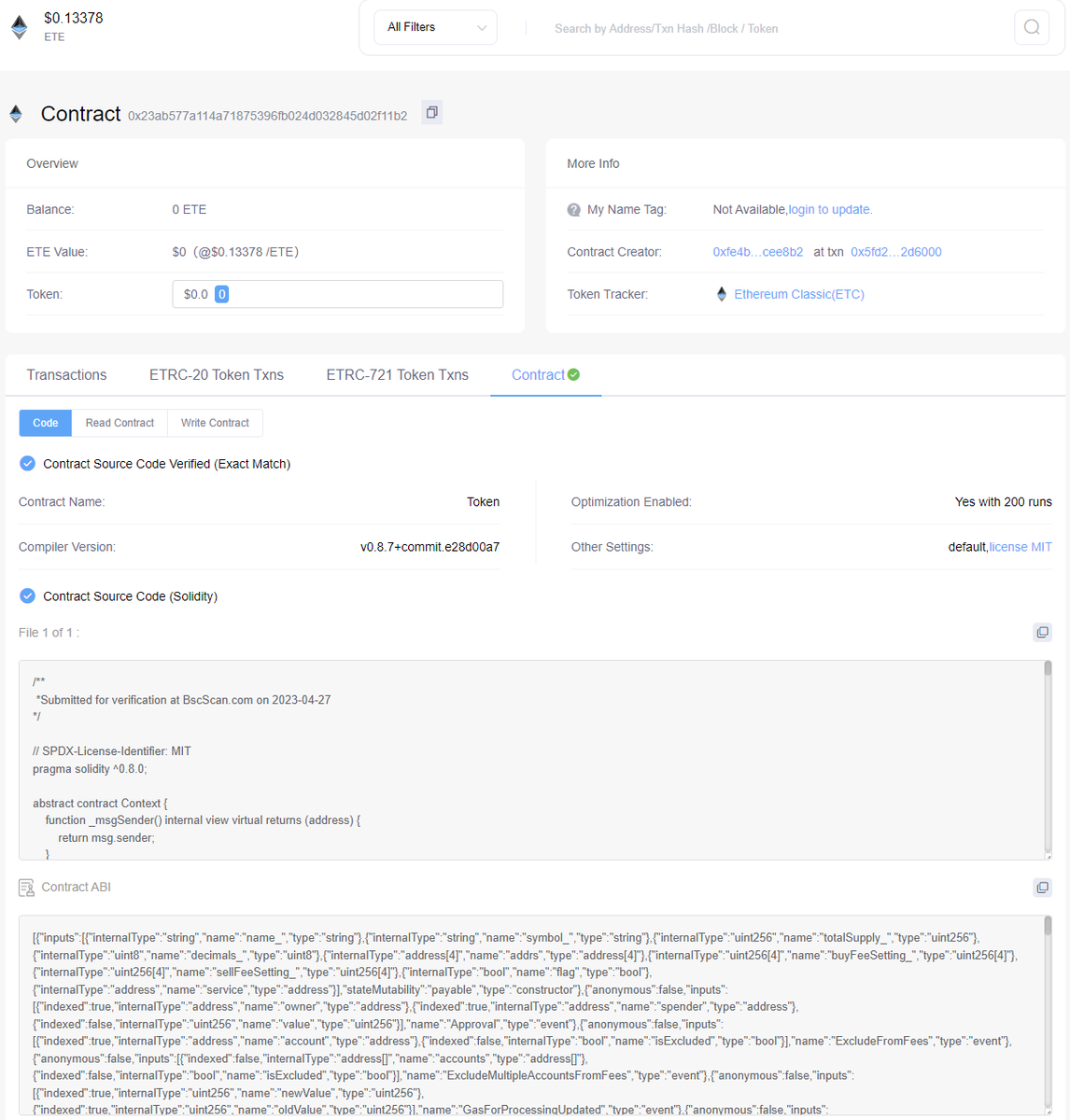Select the Contract tab
Viewport: 1070px width, 1120px height.
click(545, 375)
